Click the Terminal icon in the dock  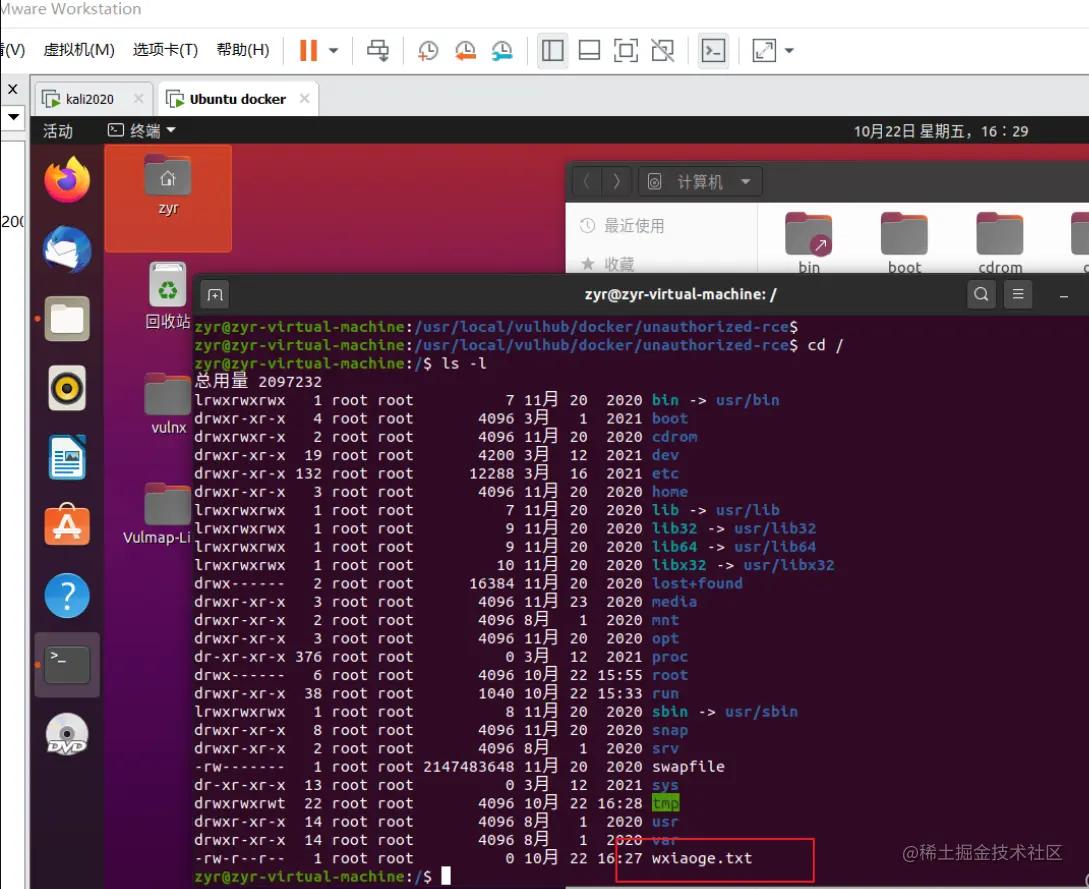coord(67,665)
